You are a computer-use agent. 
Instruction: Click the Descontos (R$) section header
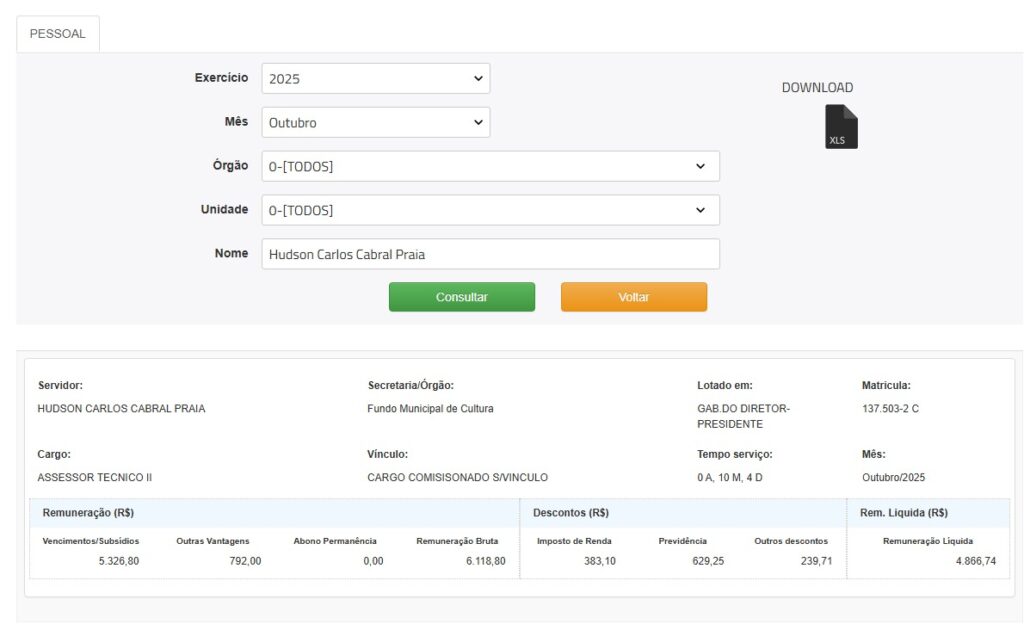(x=571, y=513)
